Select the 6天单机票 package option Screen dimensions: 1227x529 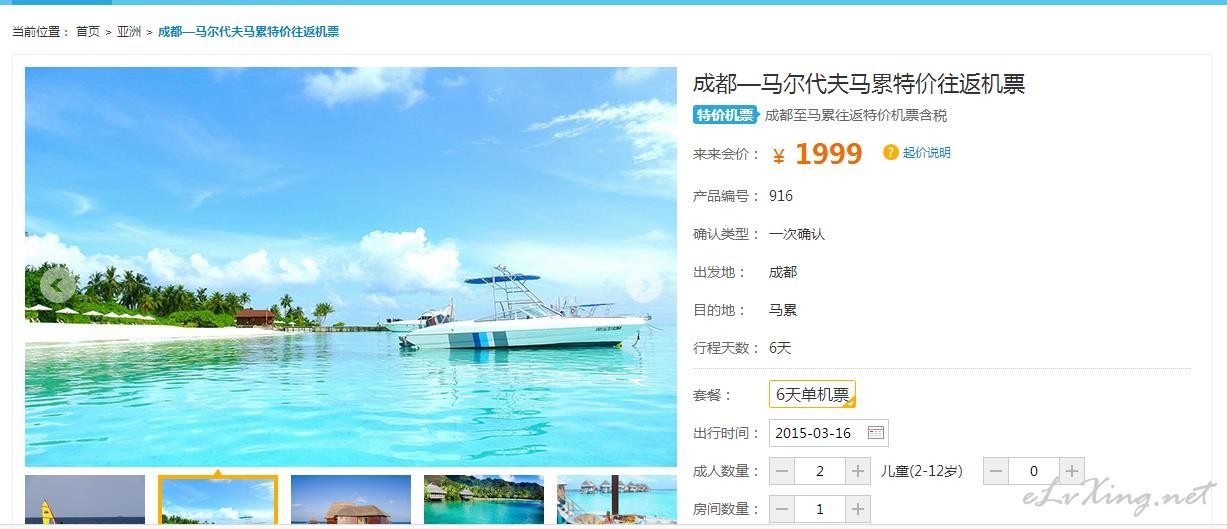[x=812, y=395]
